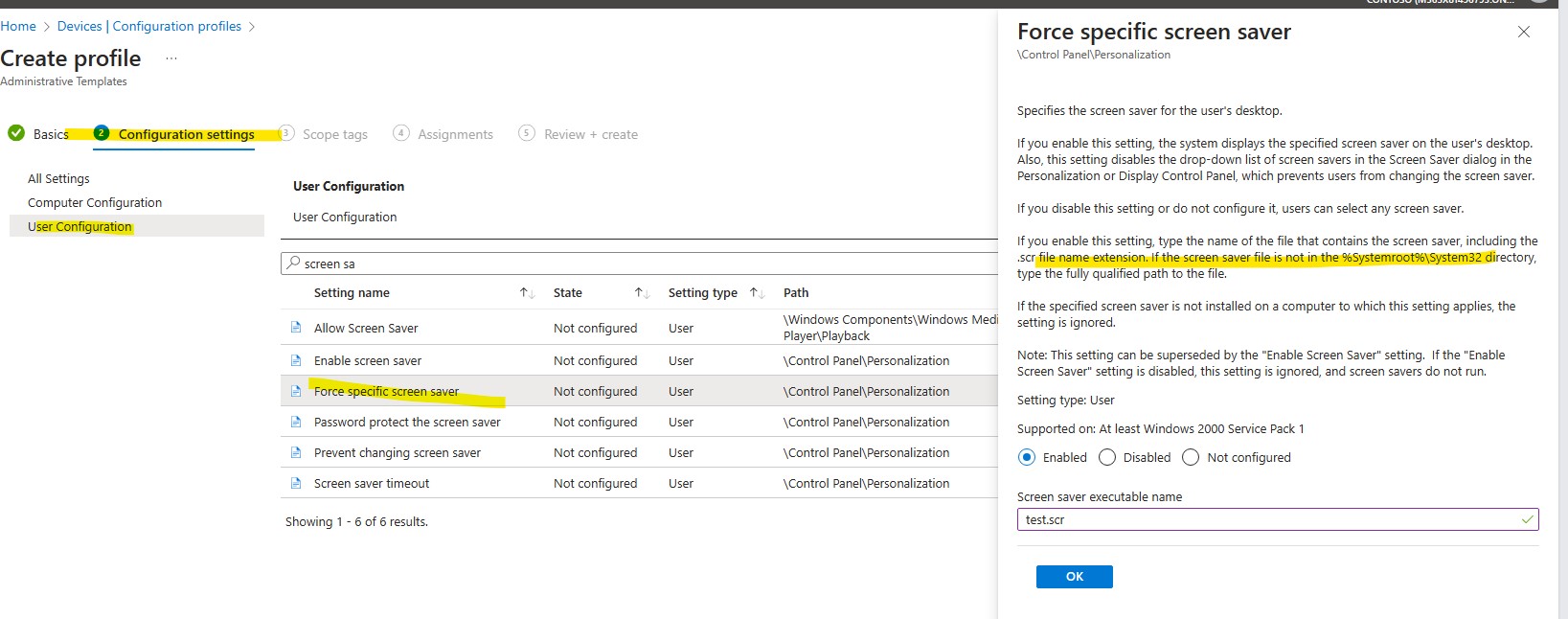This screenshot has height=619, width=1568.
Task: Select All Settings in the left tree
Action: (x=58, y=178)
